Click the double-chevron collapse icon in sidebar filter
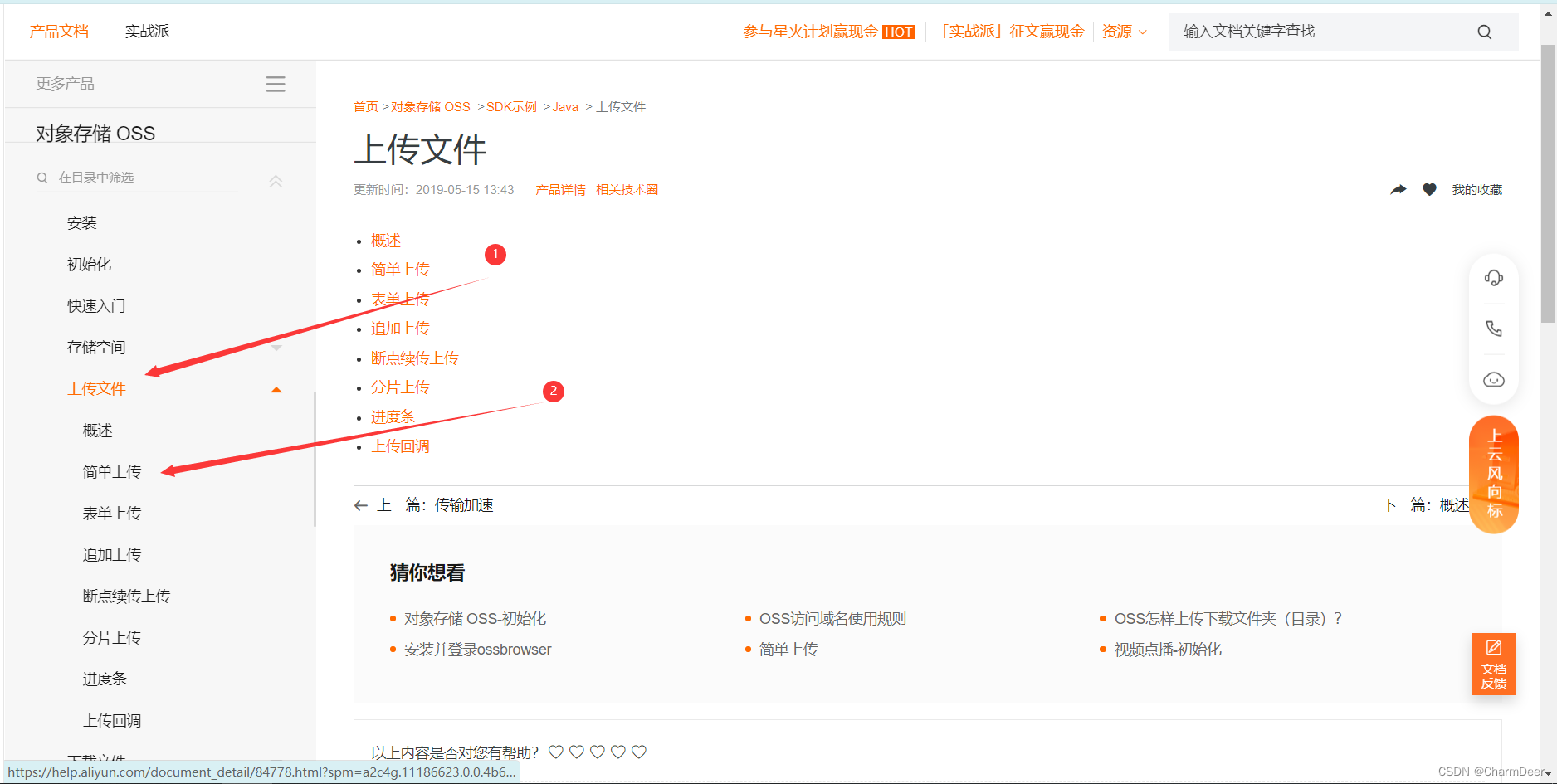This screenshot has width=1557, height=784. 276,180
